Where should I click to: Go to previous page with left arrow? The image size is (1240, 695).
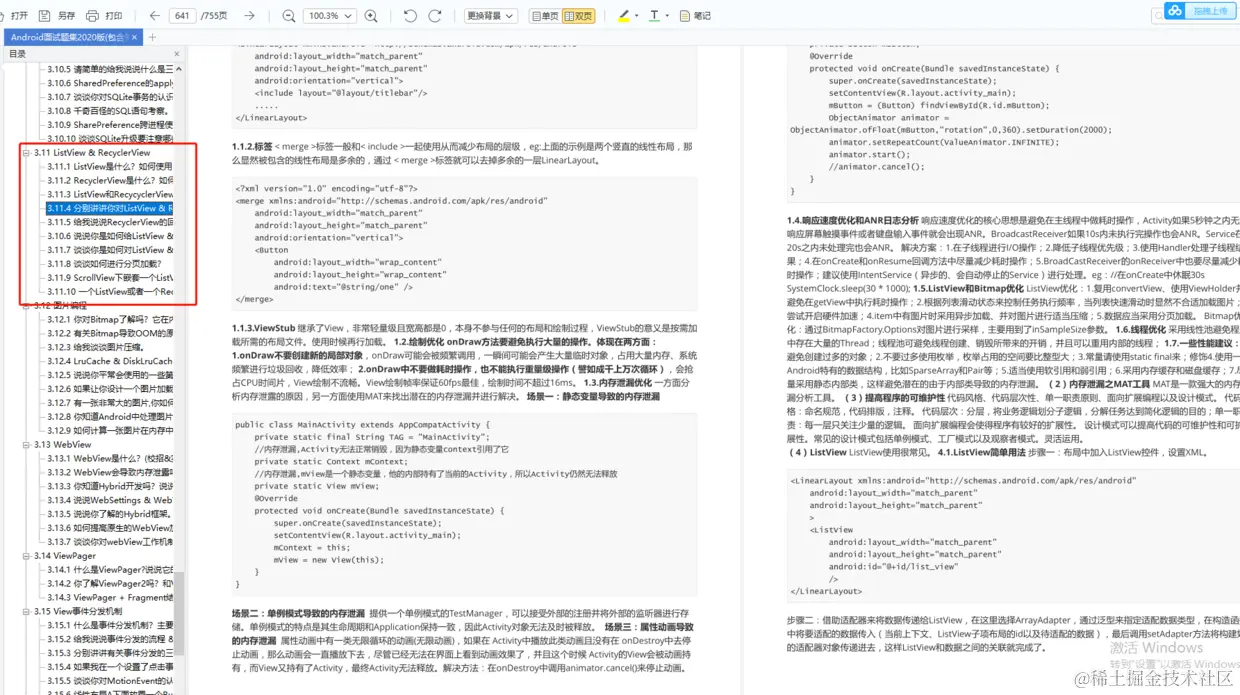coord(154,16)
